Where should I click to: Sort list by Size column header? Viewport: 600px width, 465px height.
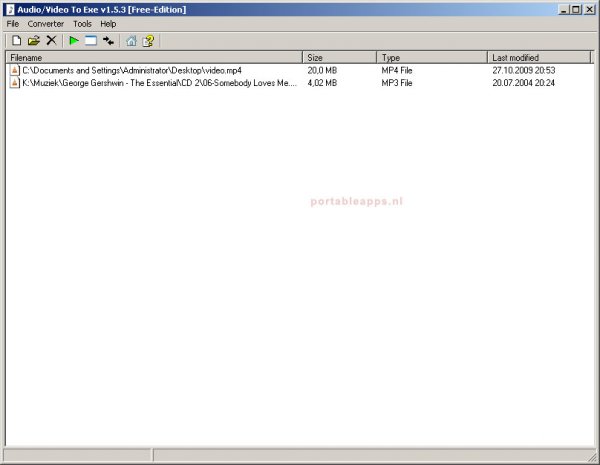(x=339, y=57)
